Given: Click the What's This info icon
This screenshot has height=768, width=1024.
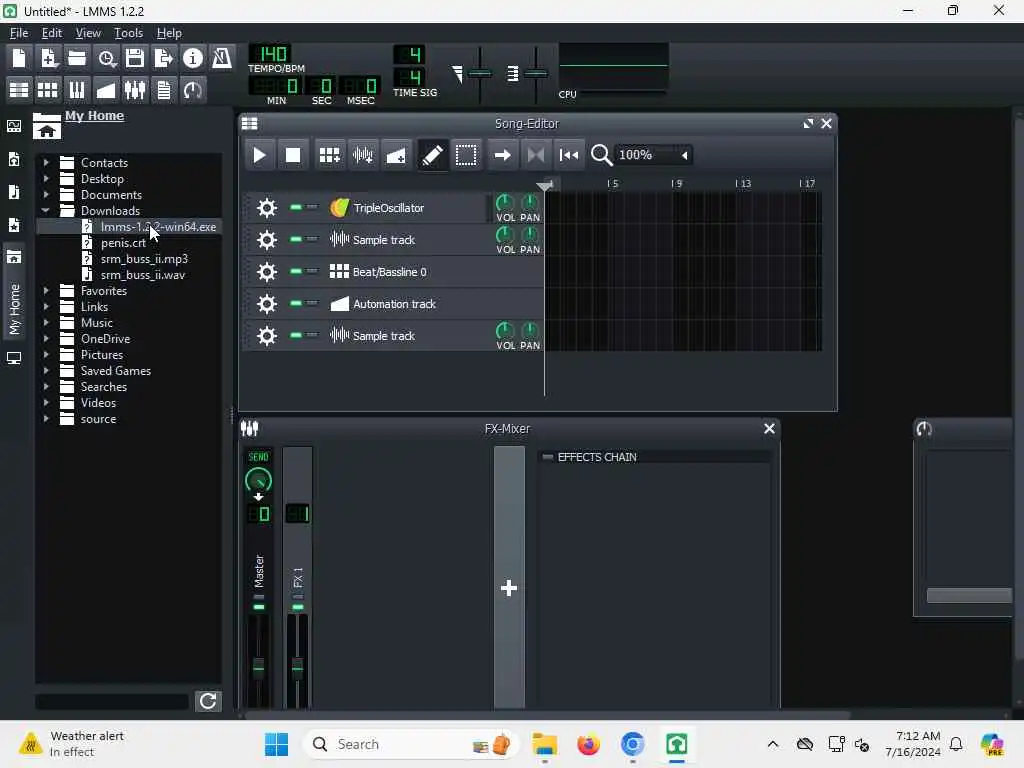Looking at the screenshot, I should [x=193, y=58].
